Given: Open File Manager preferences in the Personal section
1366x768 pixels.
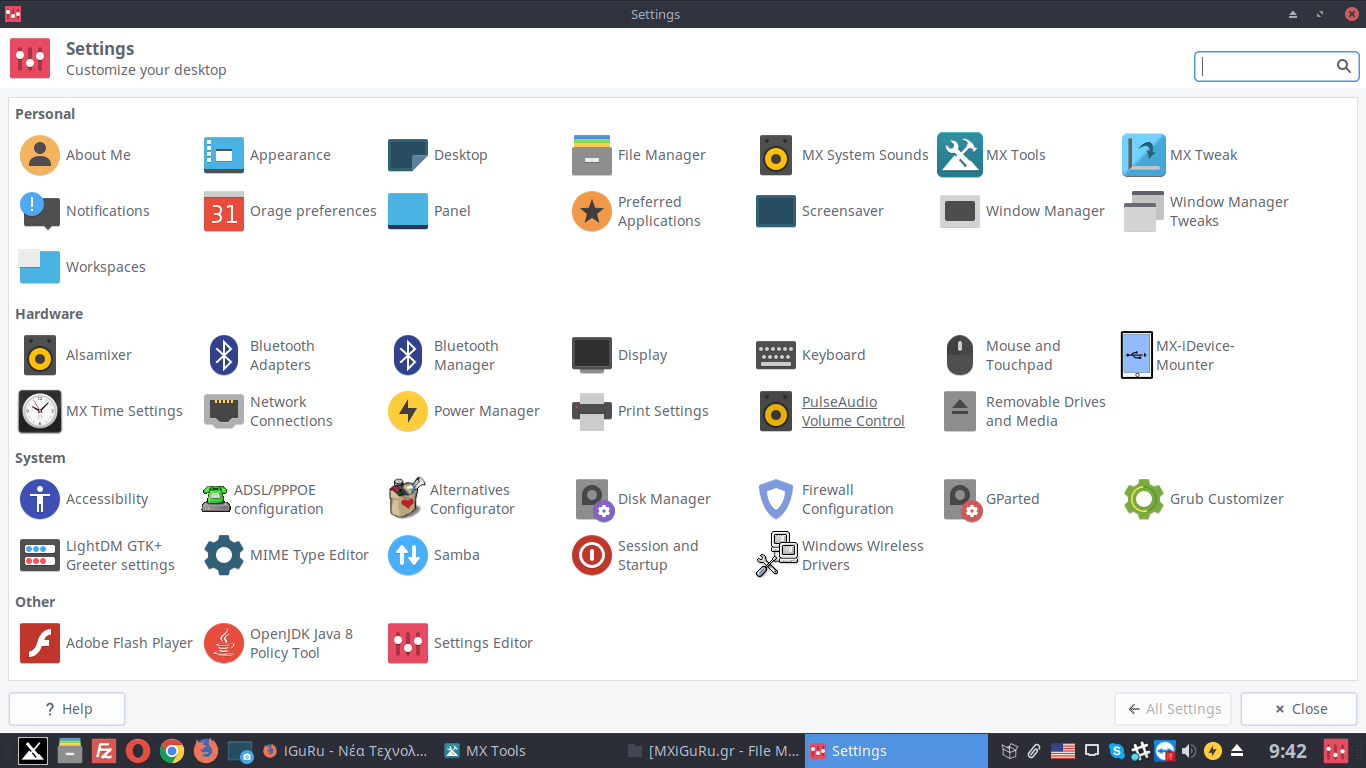Looking at the screenshot, I should click(x=639, y=155).
